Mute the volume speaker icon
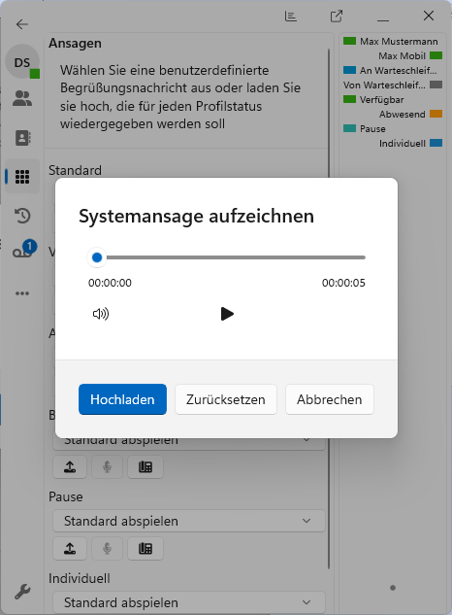 coord(101,314)
